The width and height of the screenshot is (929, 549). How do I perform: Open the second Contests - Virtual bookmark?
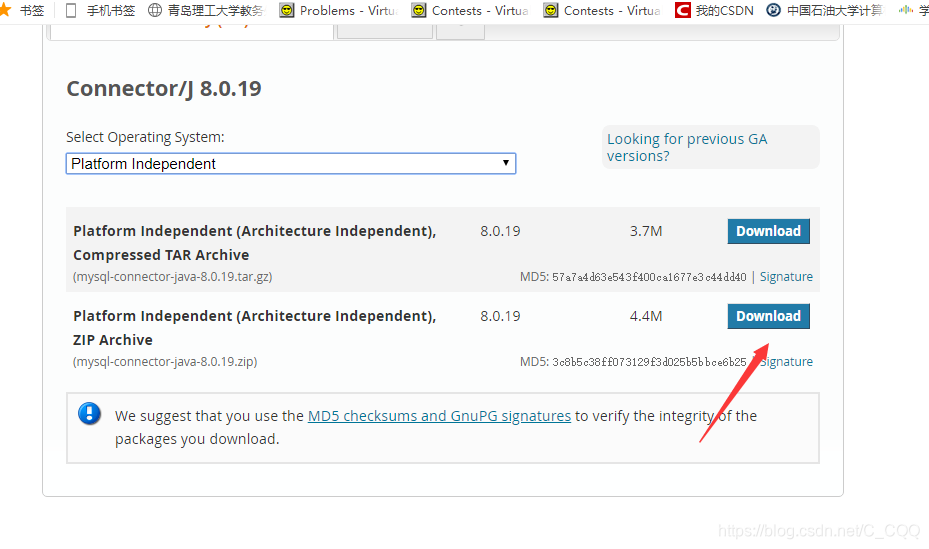point(602,11)
